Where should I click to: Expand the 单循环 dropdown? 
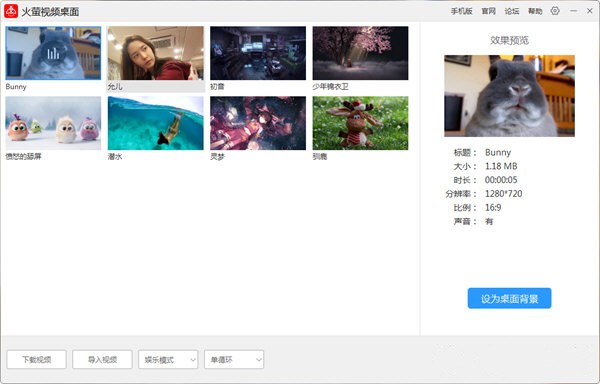[234, 360]
